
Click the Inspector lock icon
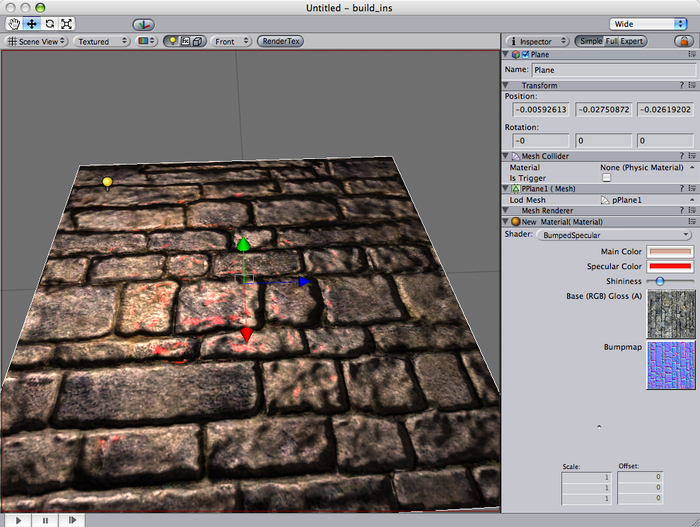pos(683,41)
